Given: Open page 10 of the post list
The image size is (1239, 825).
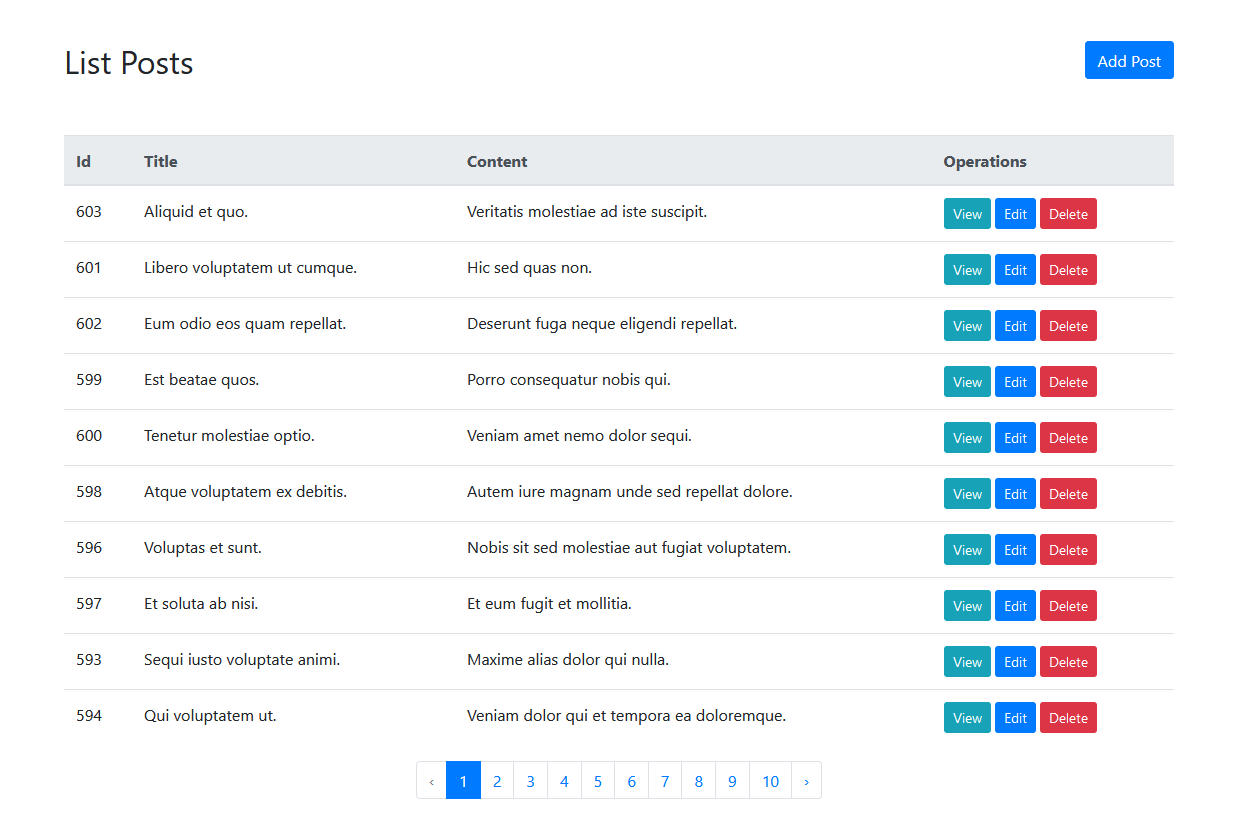Looking at the screenshot, I should tap(770, 781).
